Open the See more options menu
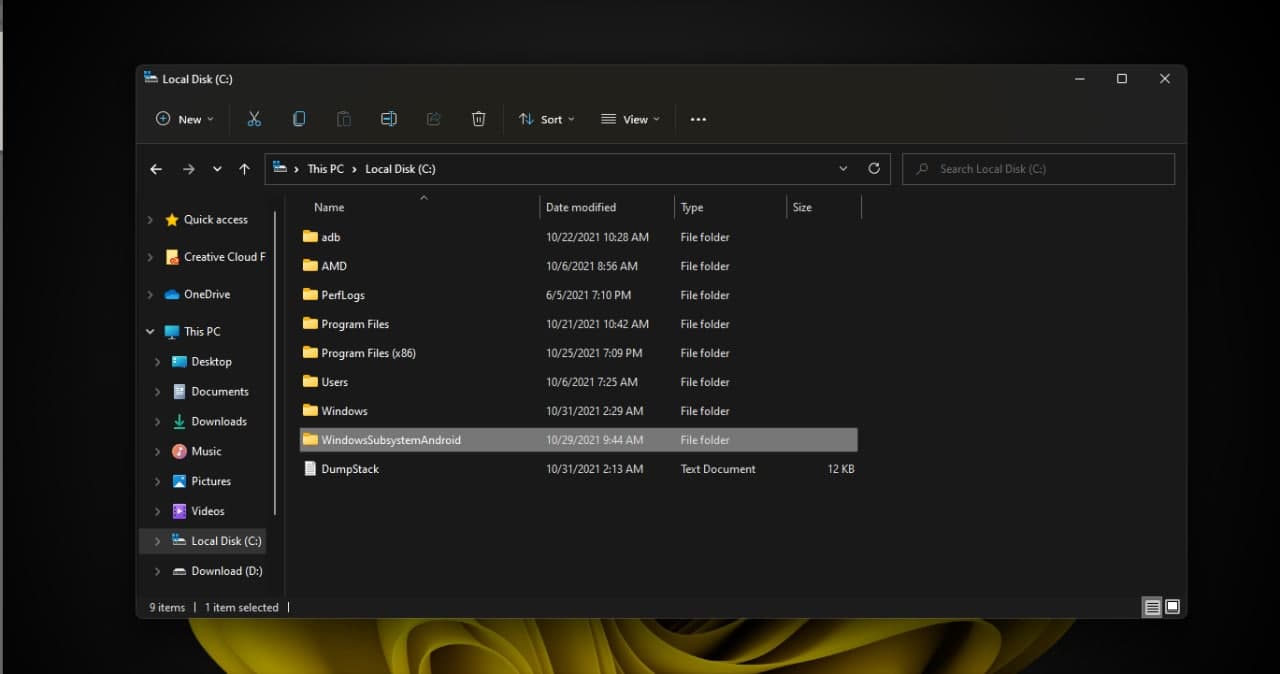This screenshot has height=674, width=1280. tap(698, 119)
